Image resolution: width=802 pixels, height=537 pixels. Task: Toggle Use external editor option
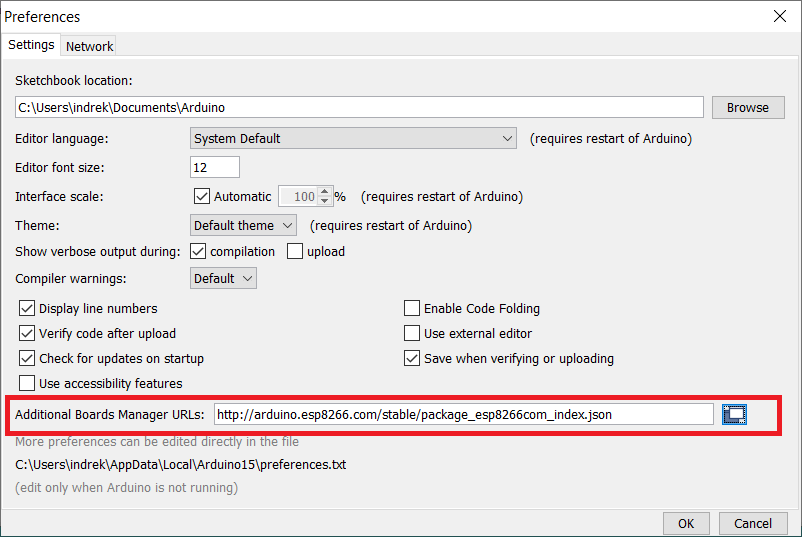pos(412,334)
